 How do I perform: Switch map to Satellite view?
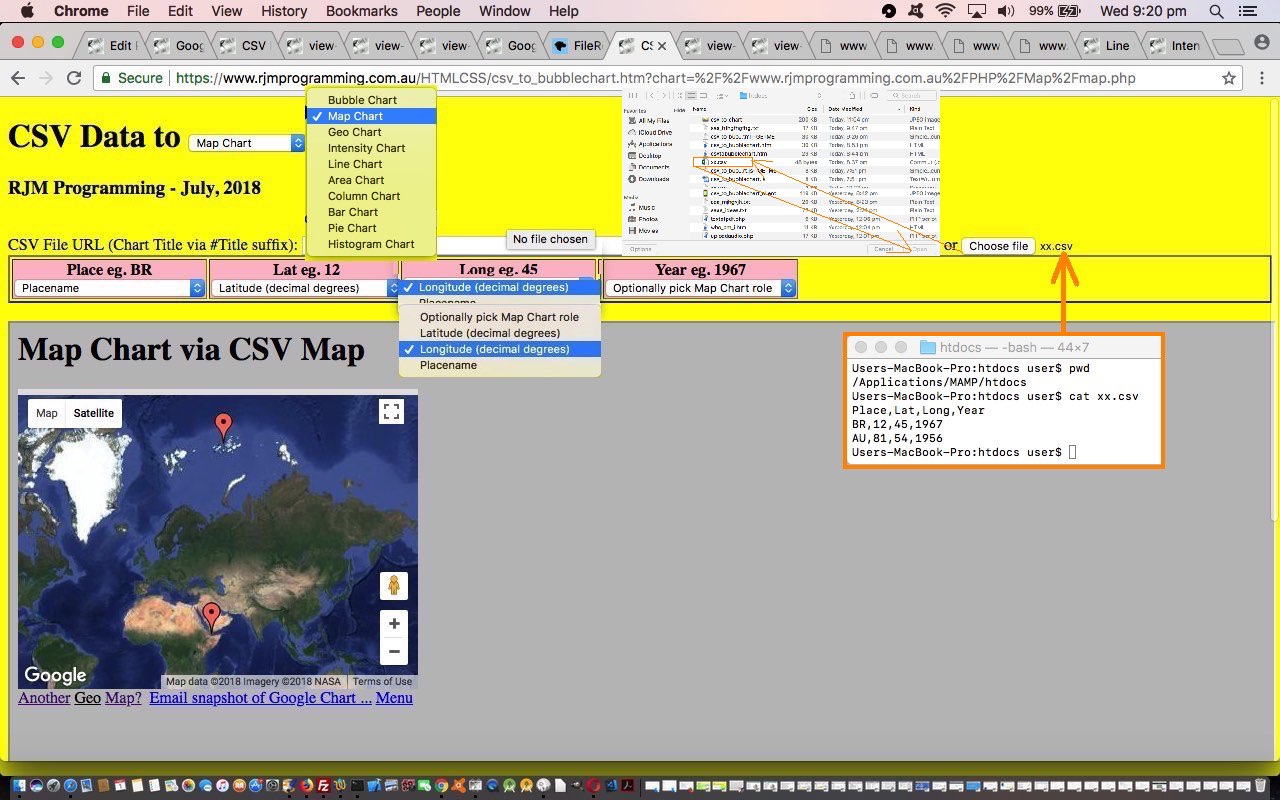tap(93, 413)
